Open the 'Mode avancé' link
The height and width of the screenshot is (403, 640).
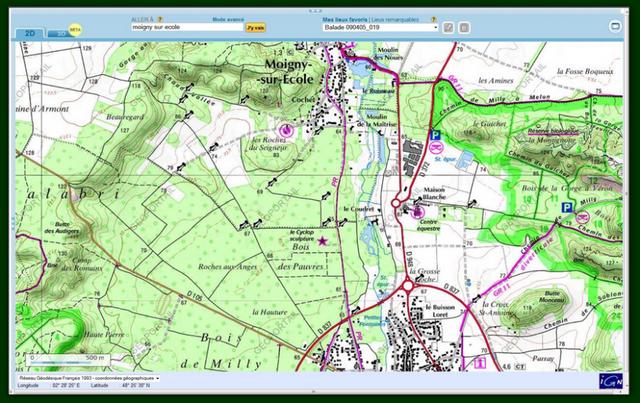tap(228, 19)
